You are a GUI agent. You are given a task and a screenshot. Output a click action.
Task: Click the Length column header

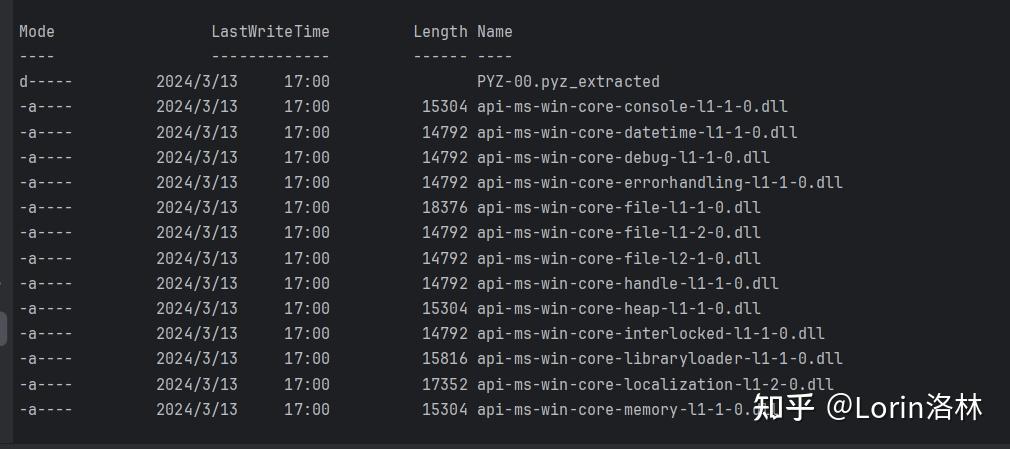coord(440,32)
